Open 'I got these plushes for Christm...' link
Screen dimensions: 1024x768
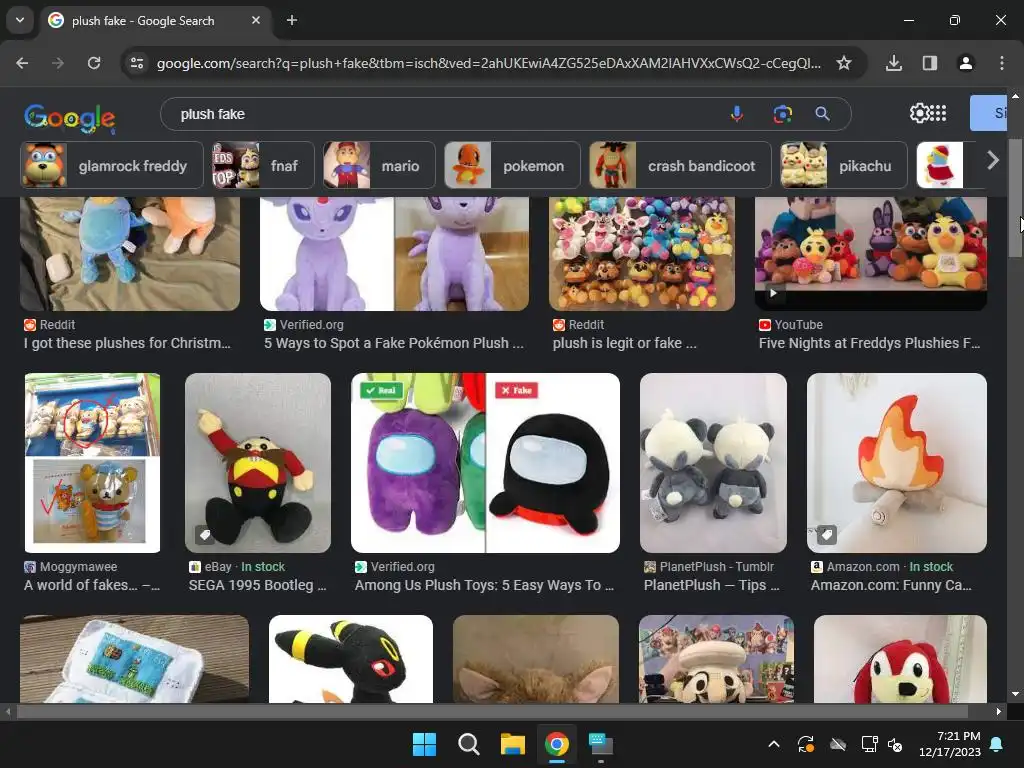(x=127, y=343)
